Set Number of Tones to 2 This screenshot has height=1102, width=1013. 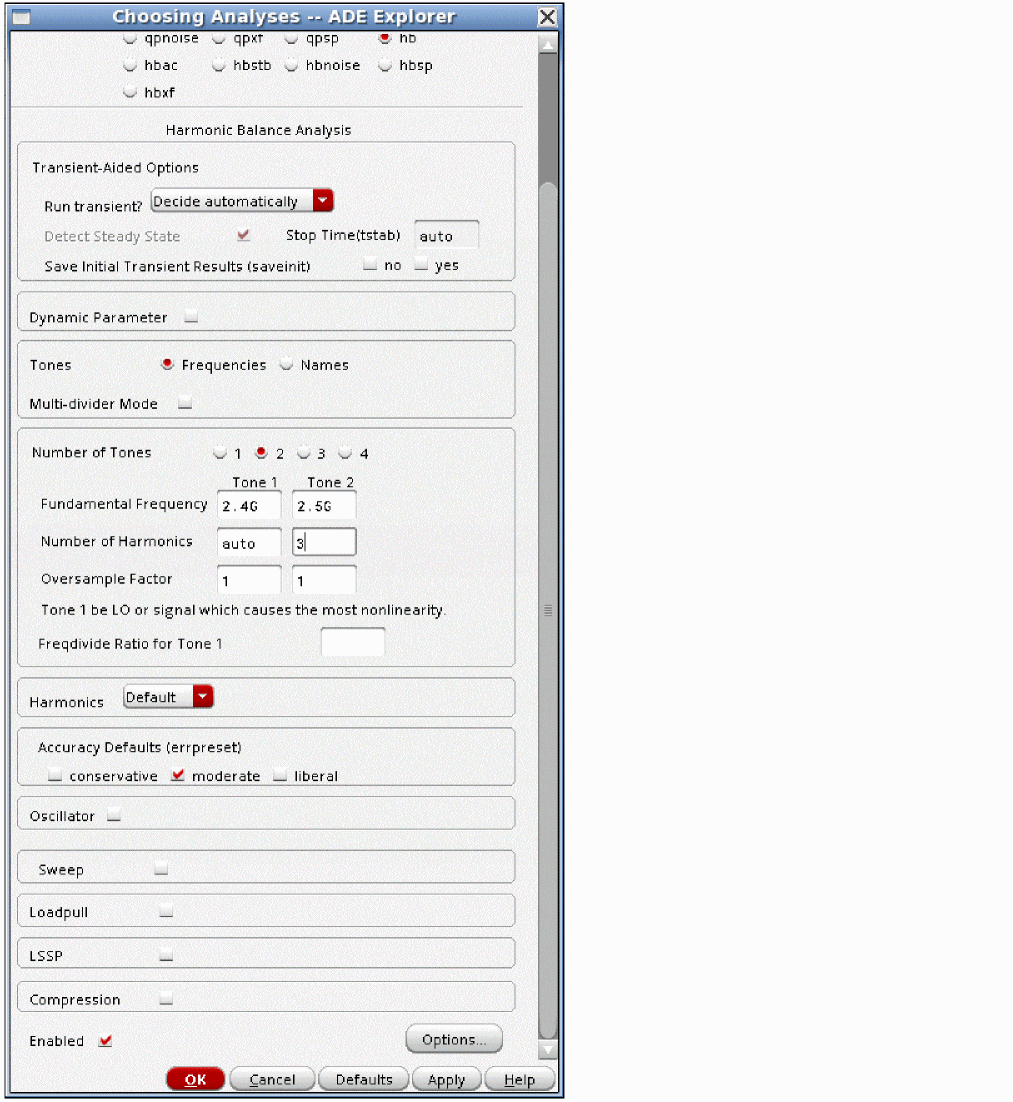click(262, 453)
